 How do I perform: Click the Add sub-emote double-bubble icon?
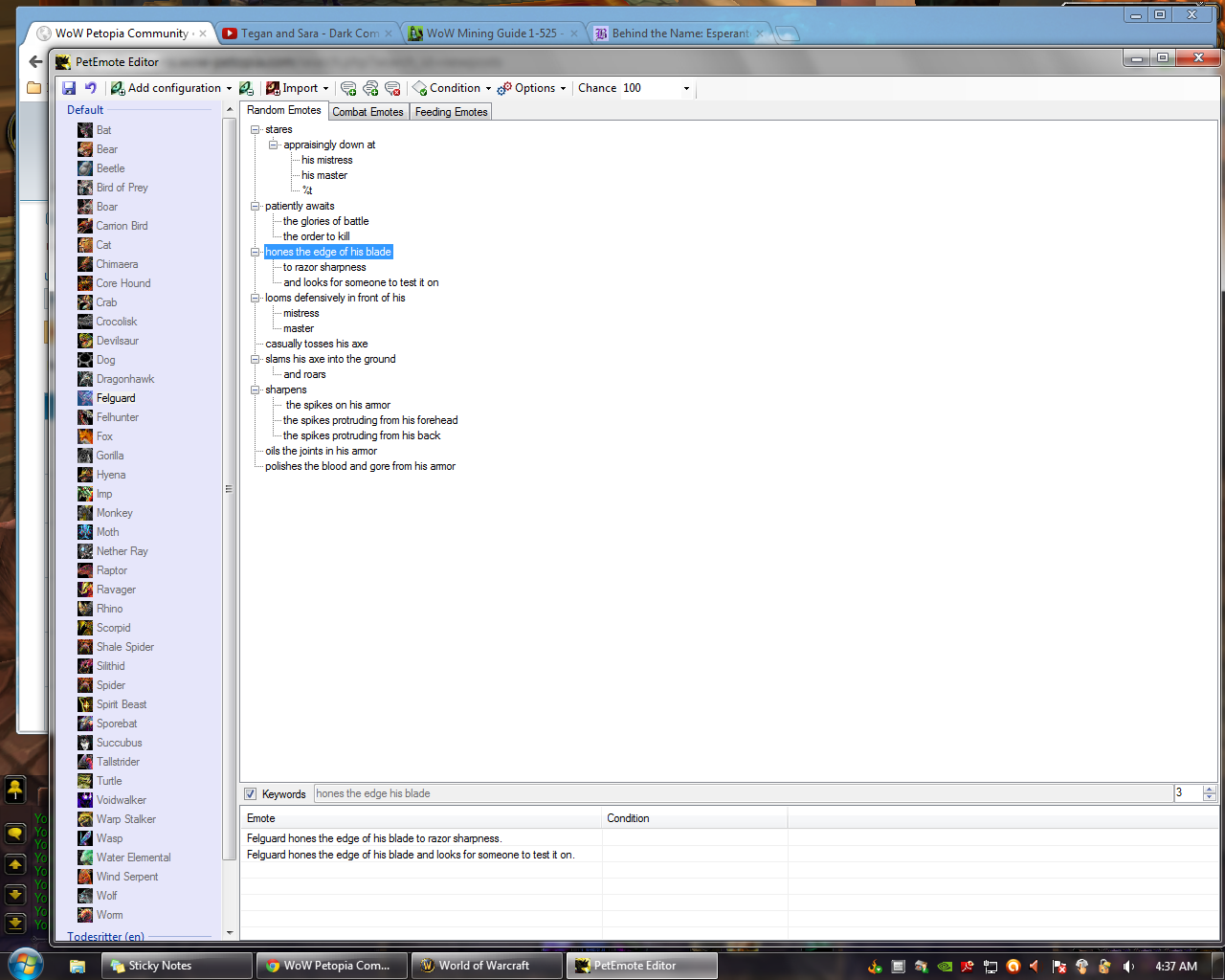tap(370, 88)
